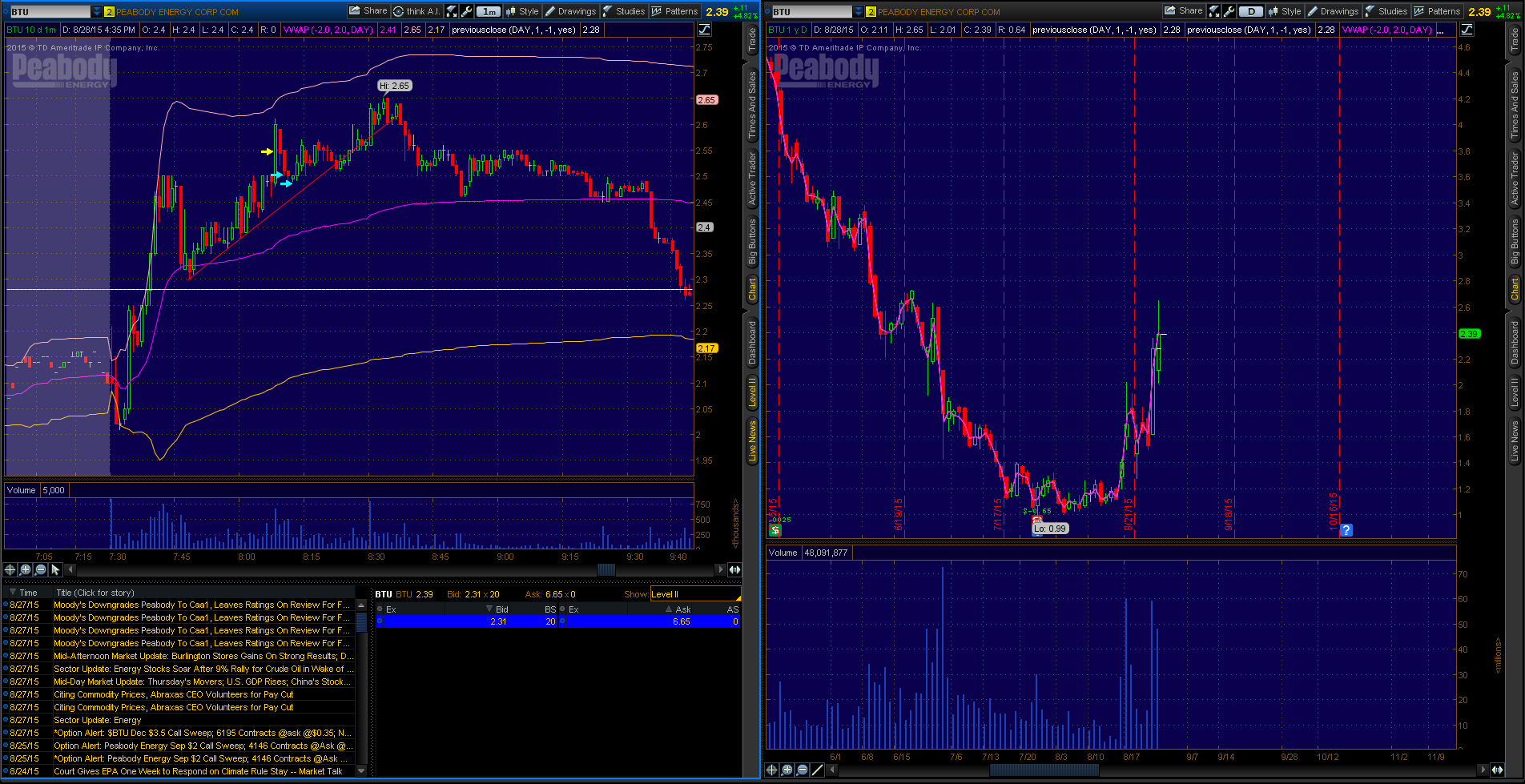Open the Big Buttons tab beside the right chart
The height and width of the screenshot is (784, 1525).
(x=1515, y=241)
